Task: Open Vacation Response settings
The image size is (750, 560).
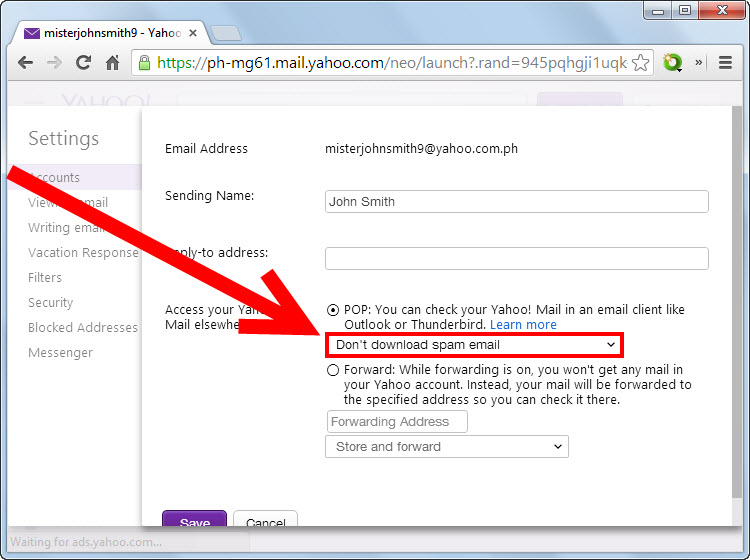Action: click(83, 252)
